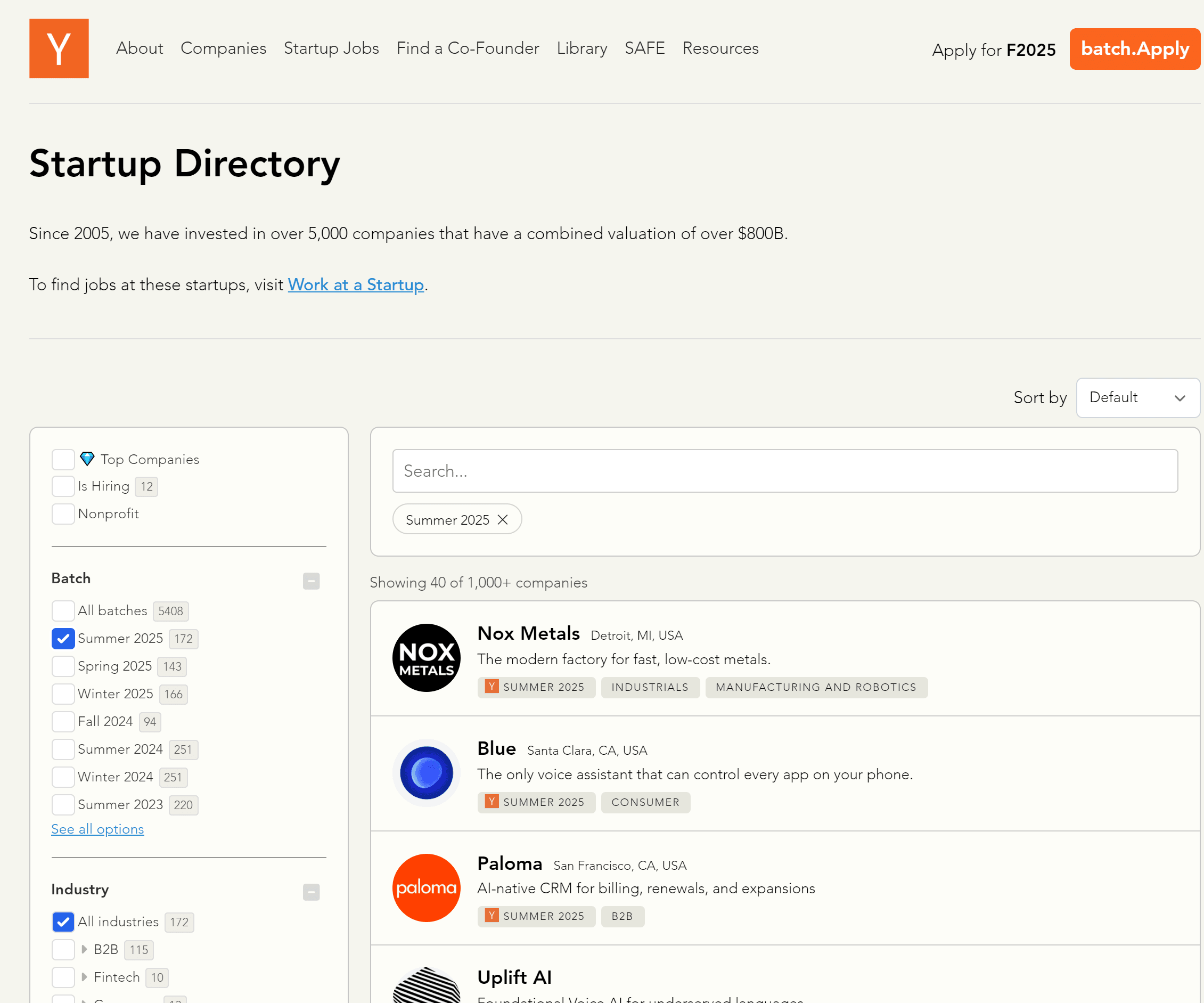Open the Paloma company logo
The image size is (1204, 1003).
(x=426, y=888)
